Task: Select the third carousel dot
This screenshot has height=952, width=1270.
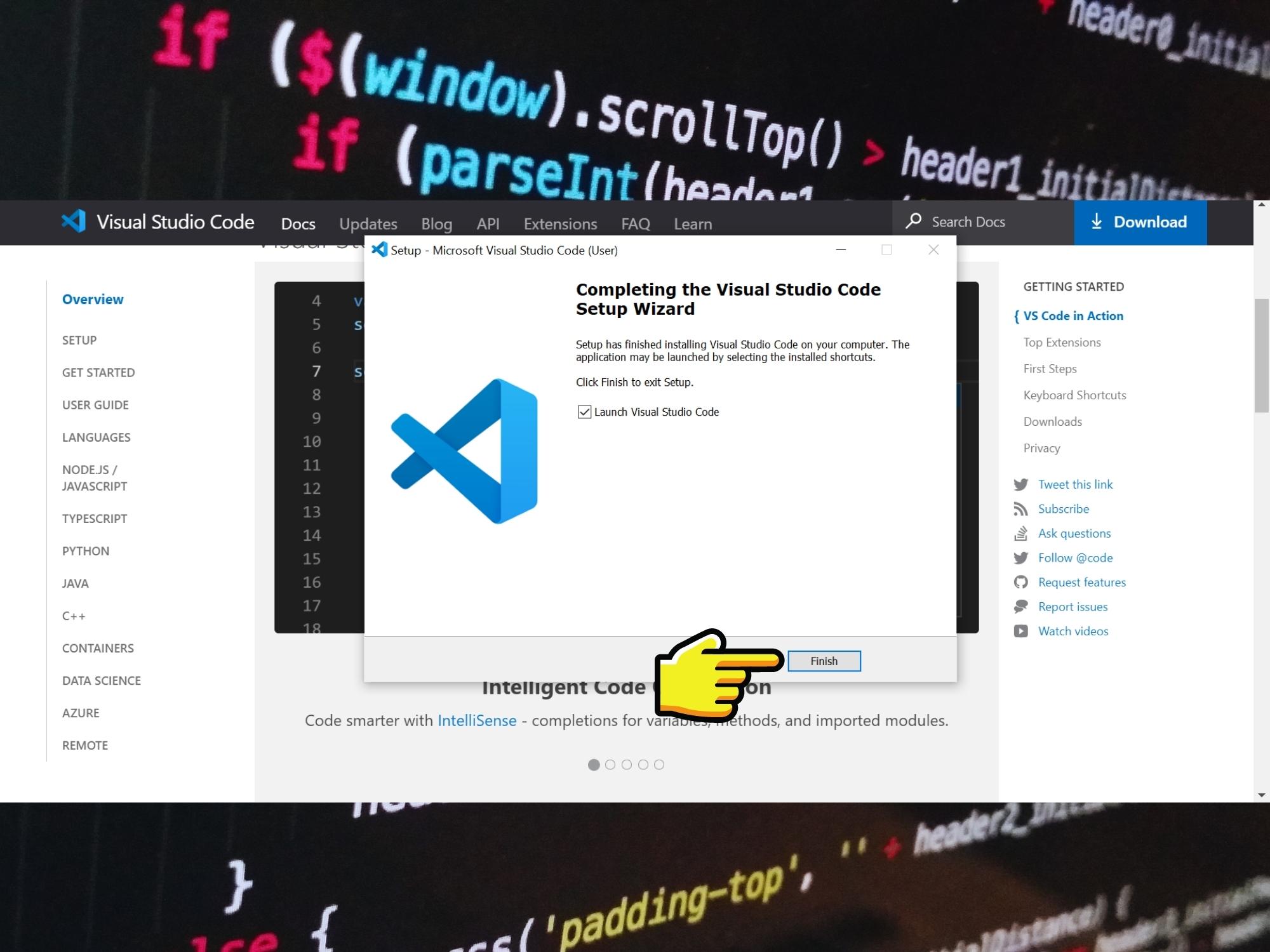Action: pos(627,765)
